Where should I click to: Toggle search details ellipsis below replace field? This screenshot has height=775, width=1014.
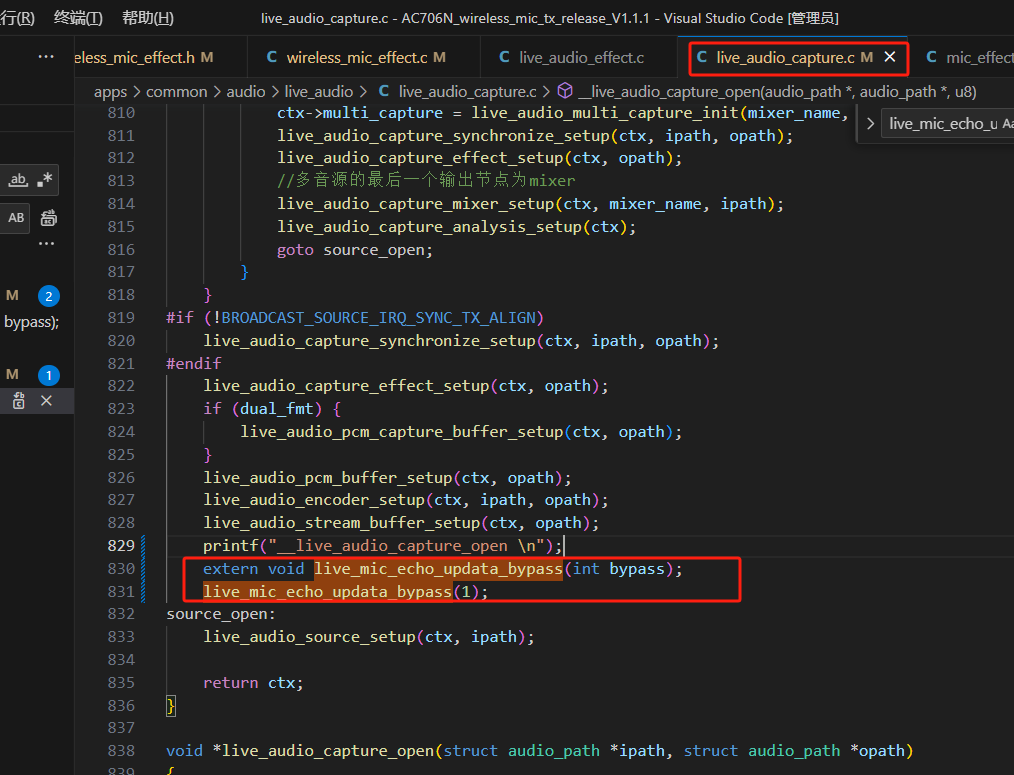click(x=46, y=244)
